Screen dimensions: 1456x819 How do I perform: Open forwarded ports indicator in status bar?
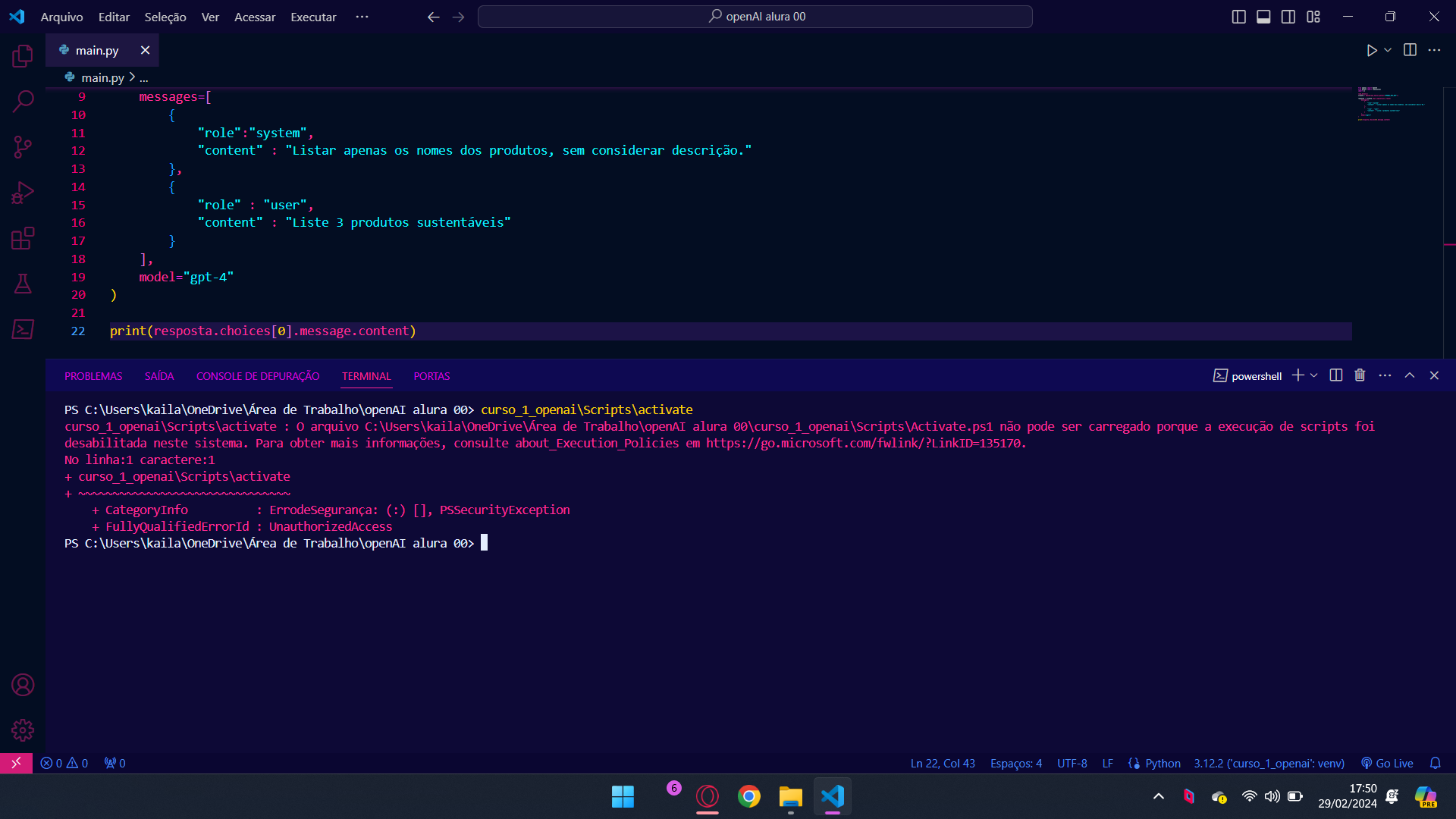coord(115,763)
